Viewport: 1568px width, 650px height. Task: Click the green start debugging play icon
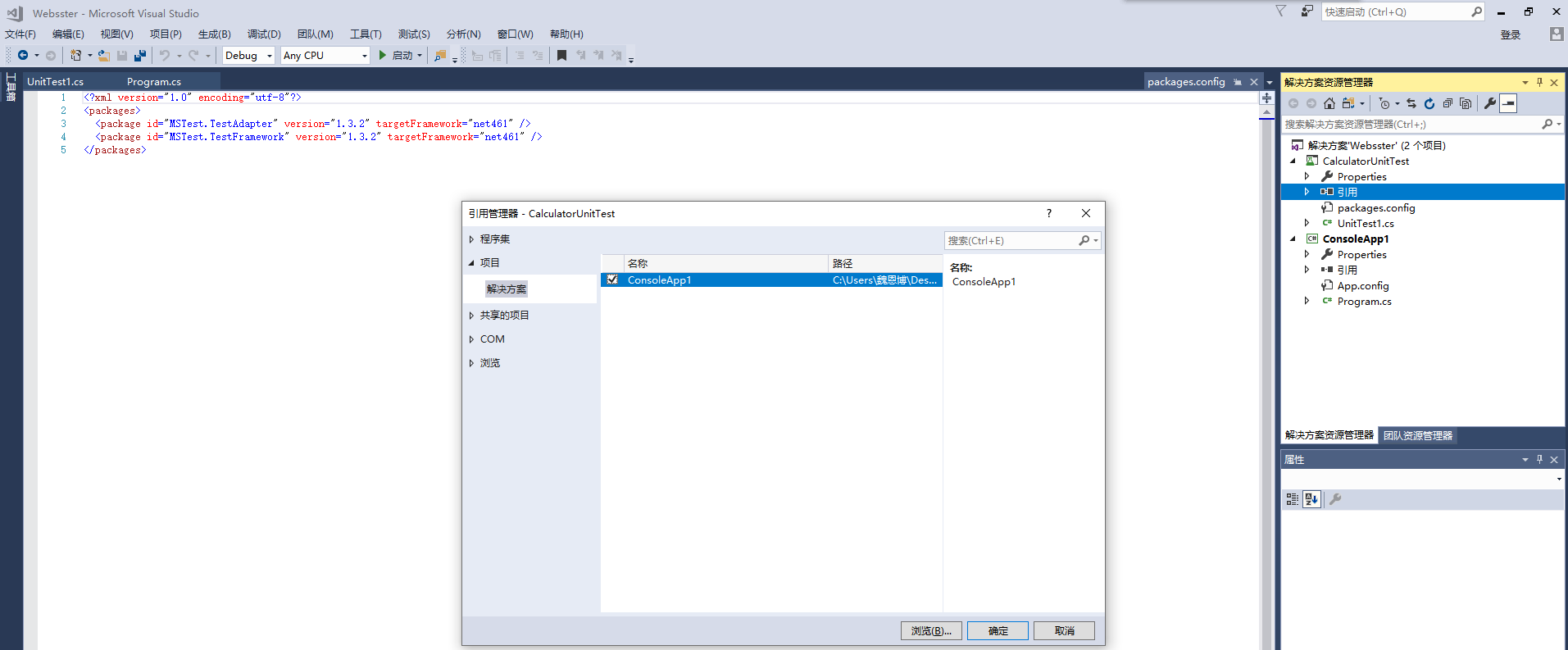coord(382,55)
